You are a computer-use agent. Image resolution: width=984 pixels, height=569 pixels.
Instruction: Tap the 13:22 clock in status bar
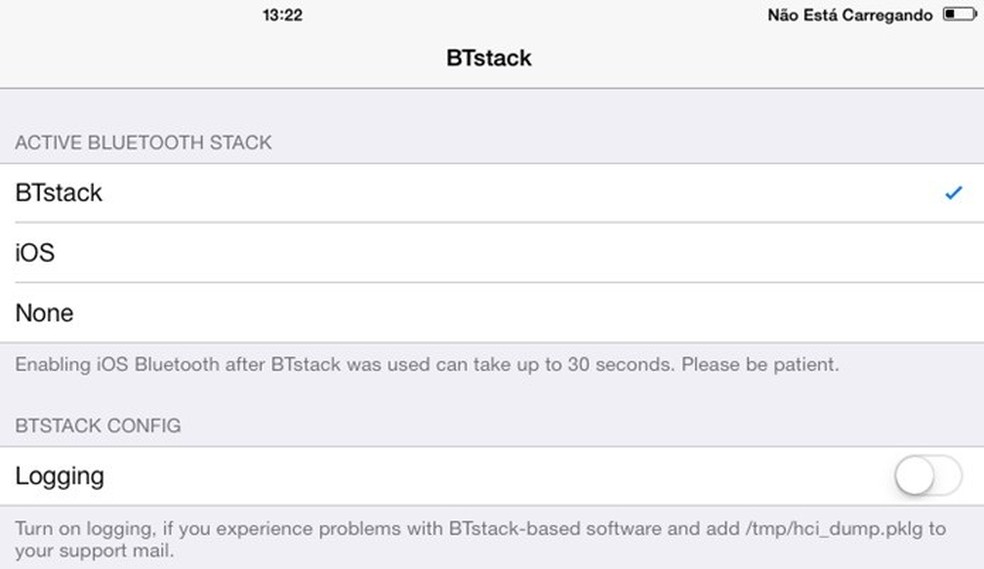coord(282,14)
